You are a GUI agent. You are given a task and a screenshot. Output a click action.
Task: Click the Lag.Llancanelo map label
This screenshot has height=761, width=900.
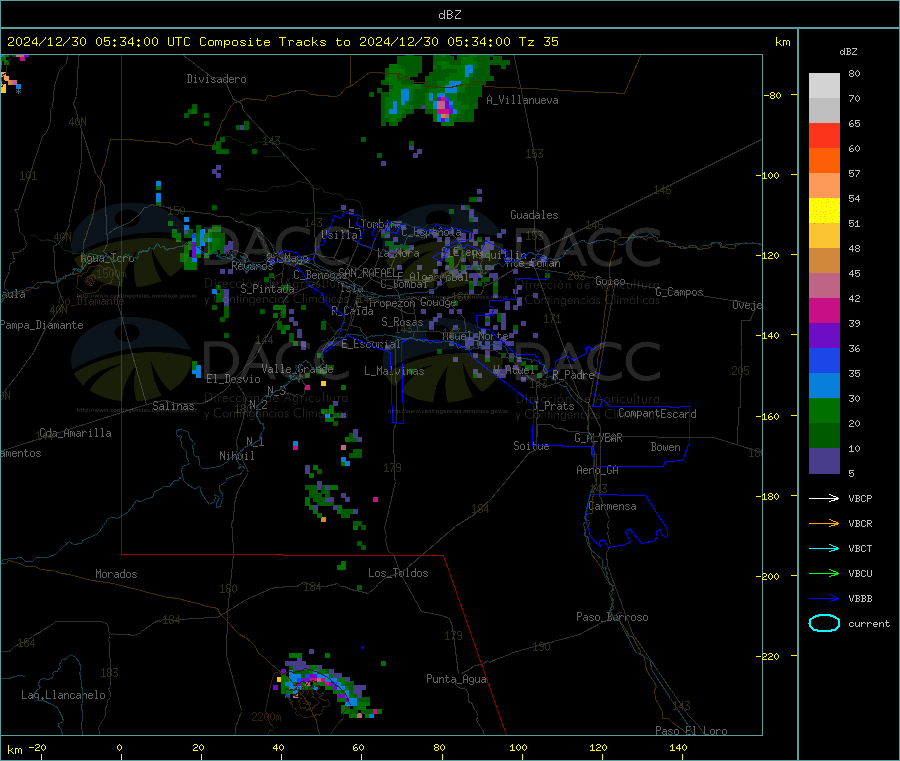(63, 695)
